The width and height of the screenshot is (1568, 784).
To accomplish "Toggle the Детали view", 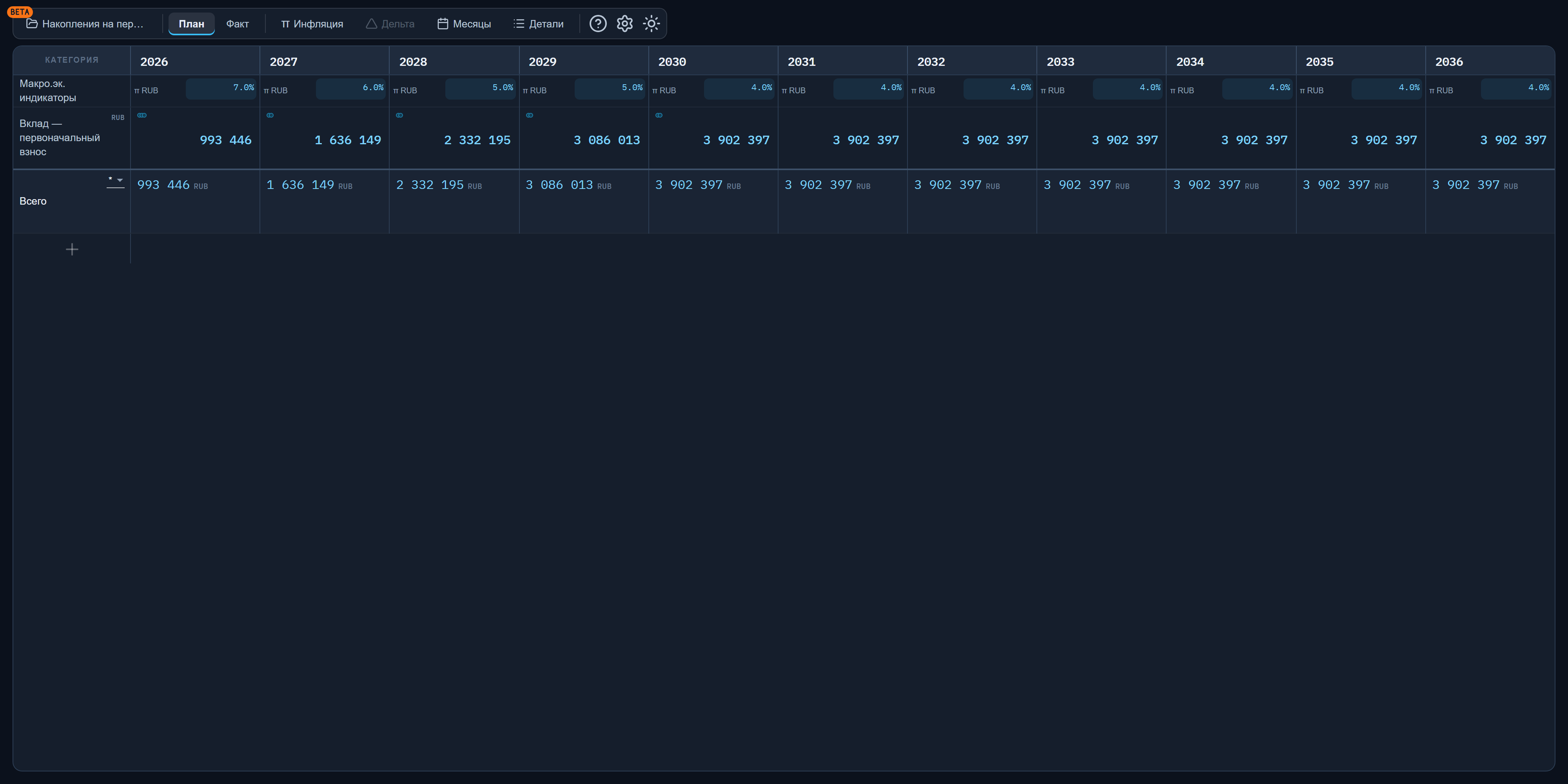I will tap(539, 24).
